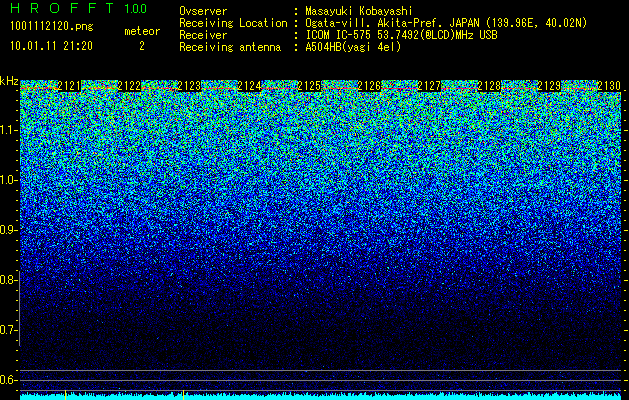Click the meteor count value 2
Screen dimensions: 629x400
point(142,46)
